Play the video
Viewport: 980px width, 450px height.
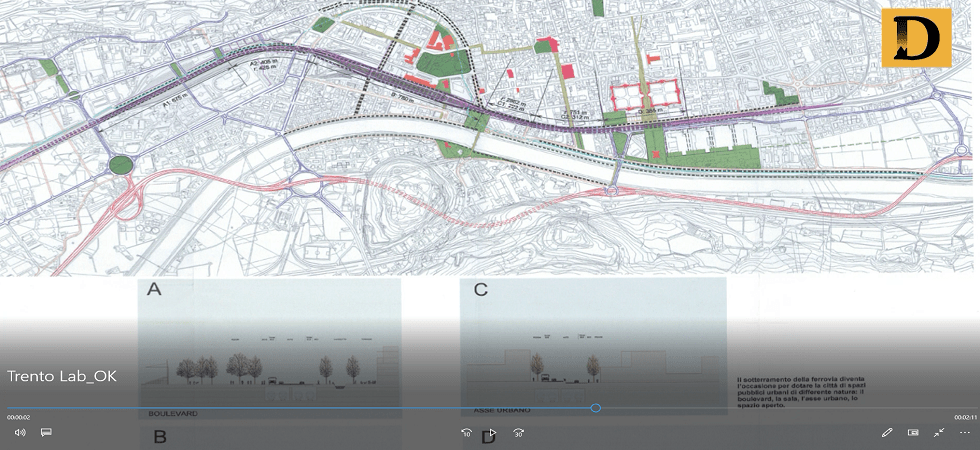[x=491, y=433]
